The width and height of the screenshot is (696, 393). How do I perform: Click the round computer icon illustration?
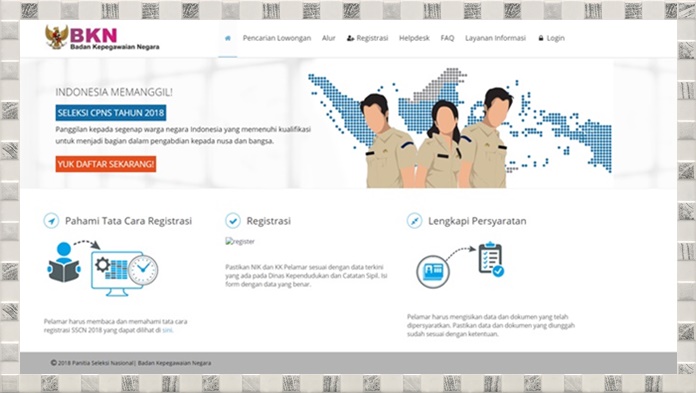pyautogui.click(x=433, y=271)
